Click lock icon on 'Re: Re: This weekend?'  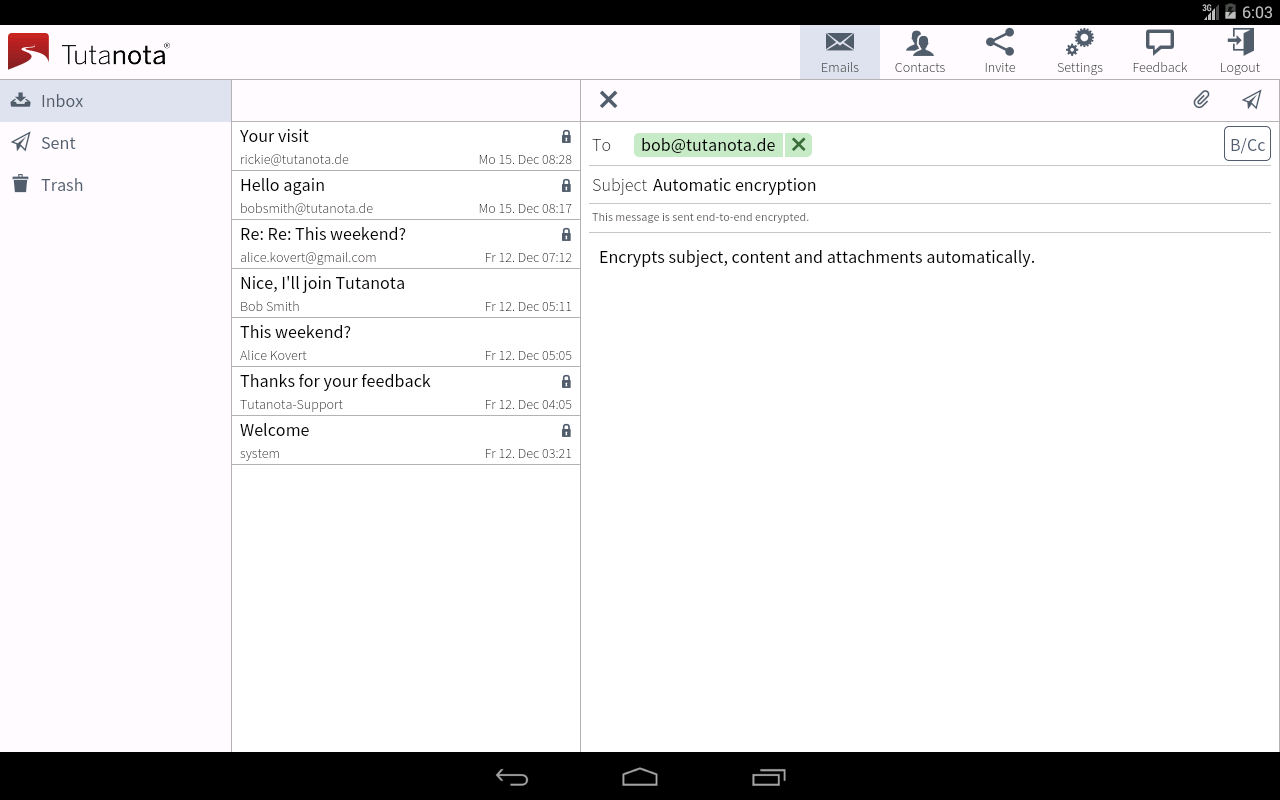[x=566, y=235]
